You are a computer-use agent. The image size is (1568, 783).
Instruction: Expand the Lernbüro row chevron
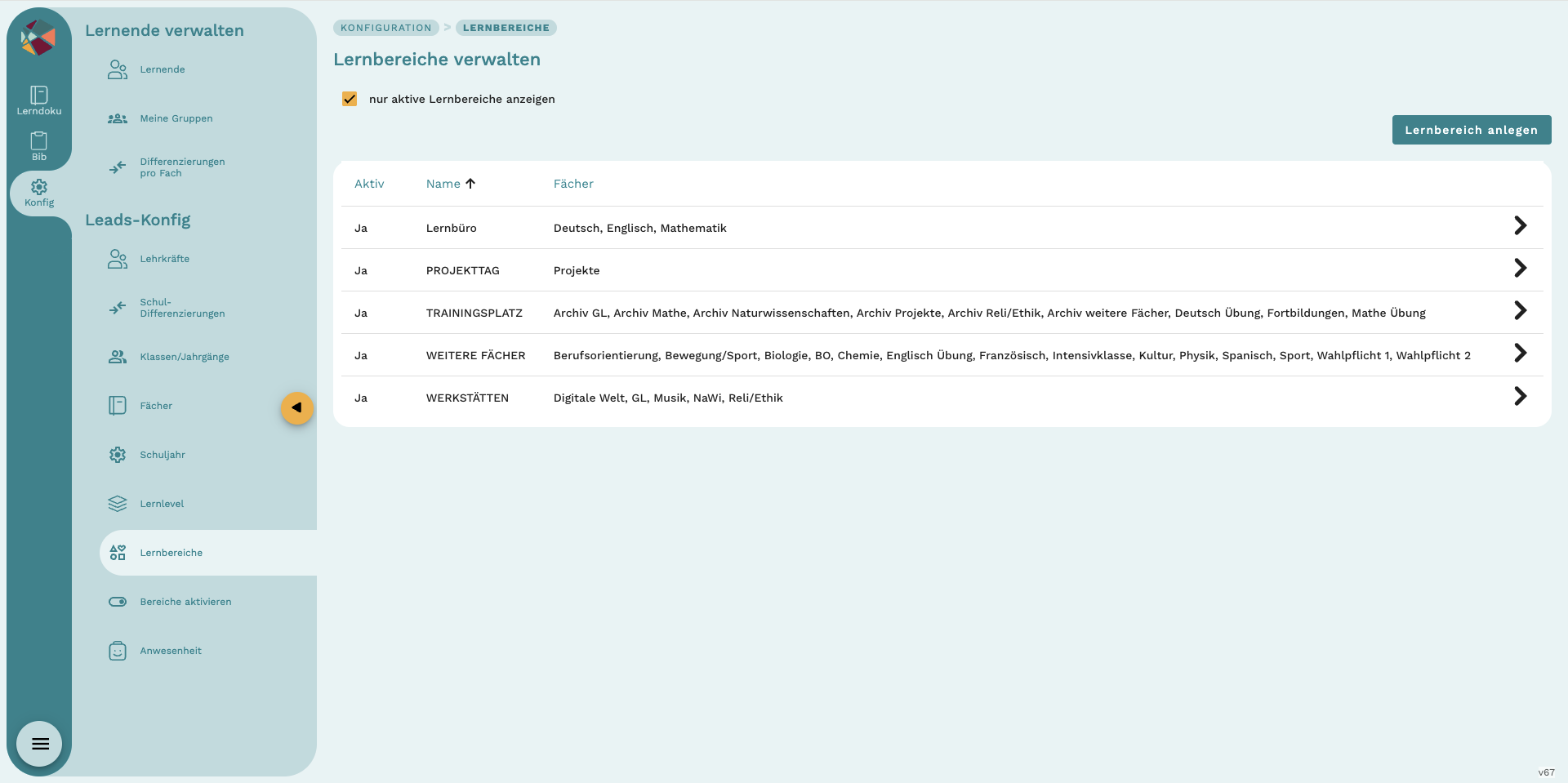1520,226
